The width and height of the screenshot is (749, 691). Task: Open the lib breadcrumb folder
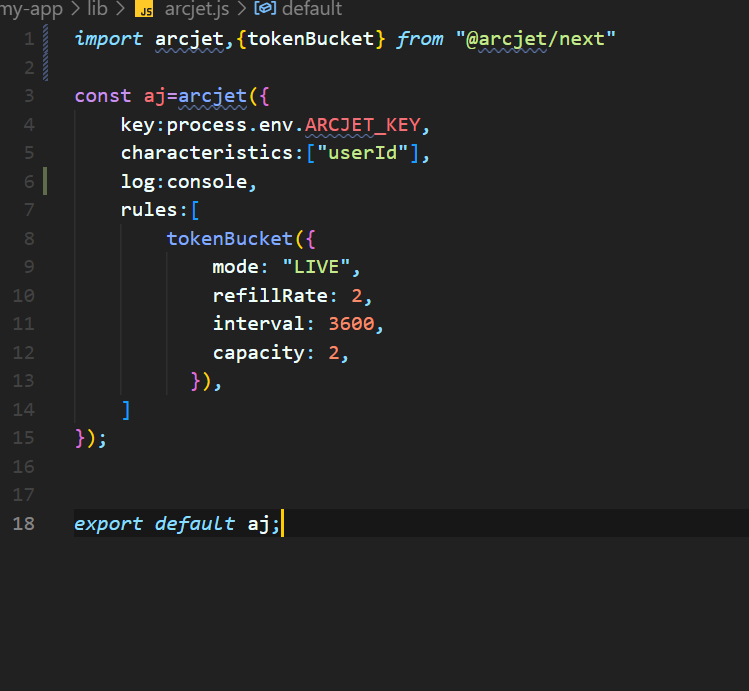click(97, 8)
